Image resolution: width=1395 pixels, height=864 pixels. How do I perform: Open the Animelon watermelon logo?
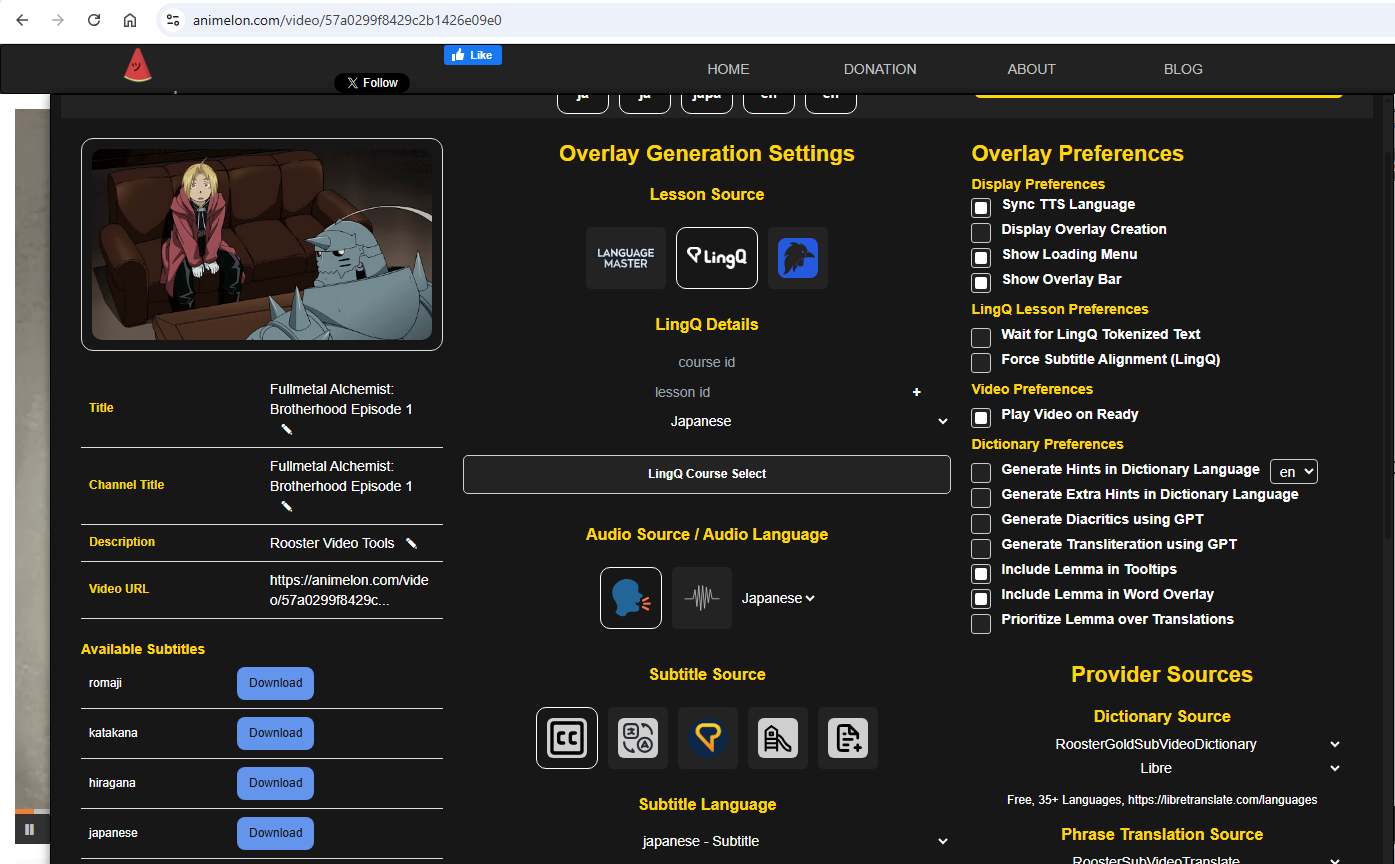pyautogui.click(x=138, y=65)
